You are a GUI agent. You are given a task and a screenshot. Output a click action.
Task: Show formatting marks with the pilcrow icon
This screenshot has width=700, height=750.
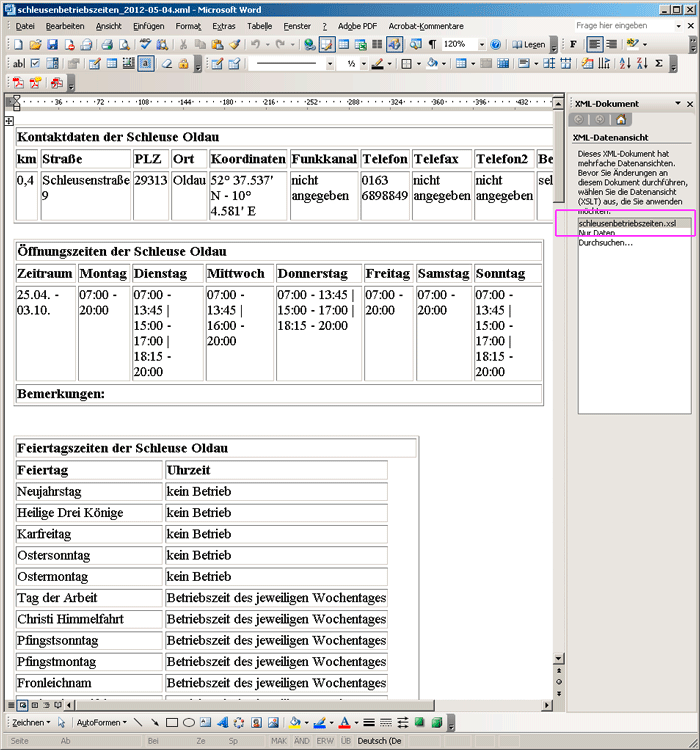tap(432, 44)
